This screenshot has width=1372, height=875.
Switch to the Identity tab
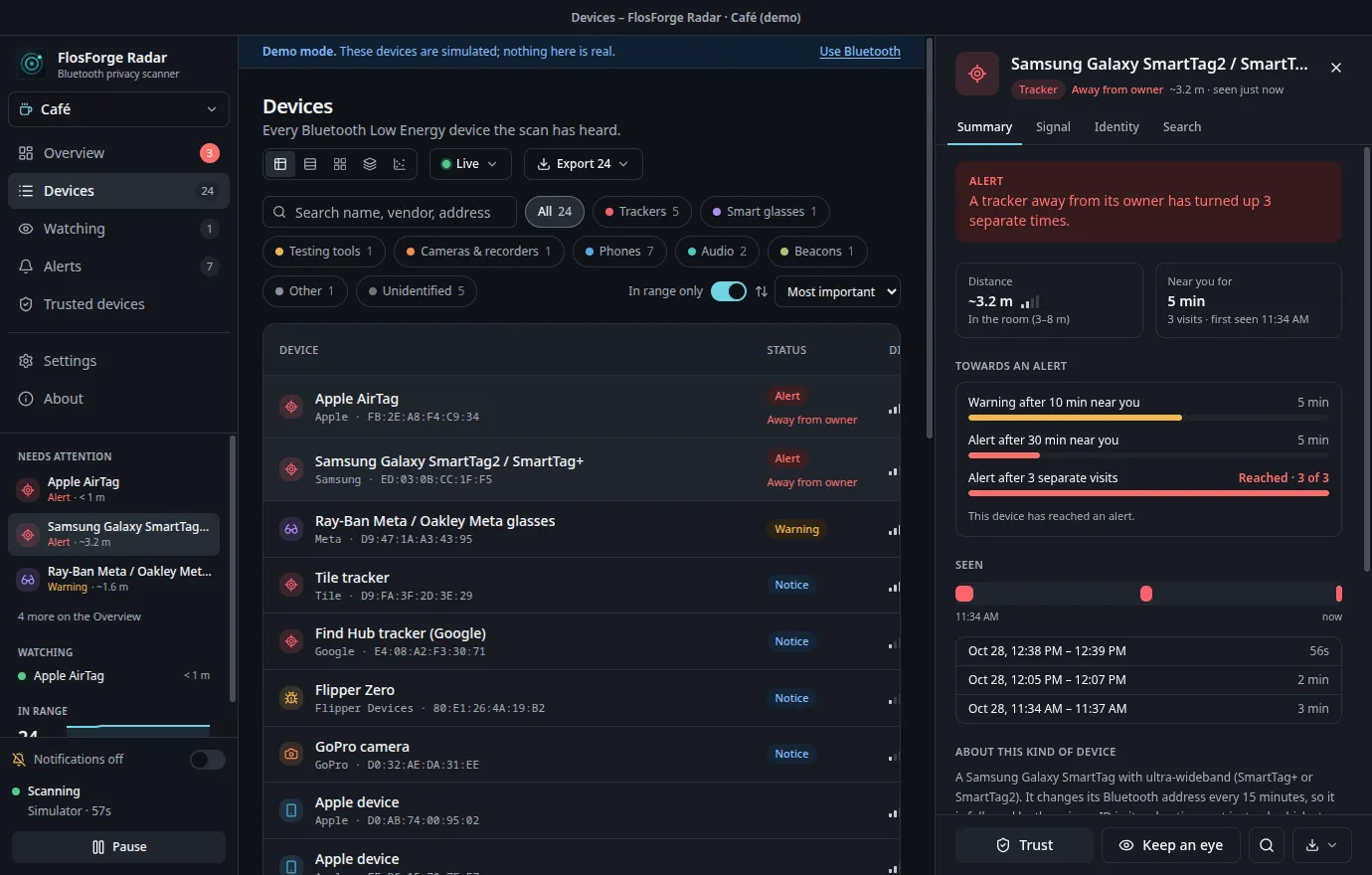click(1116, 127)
